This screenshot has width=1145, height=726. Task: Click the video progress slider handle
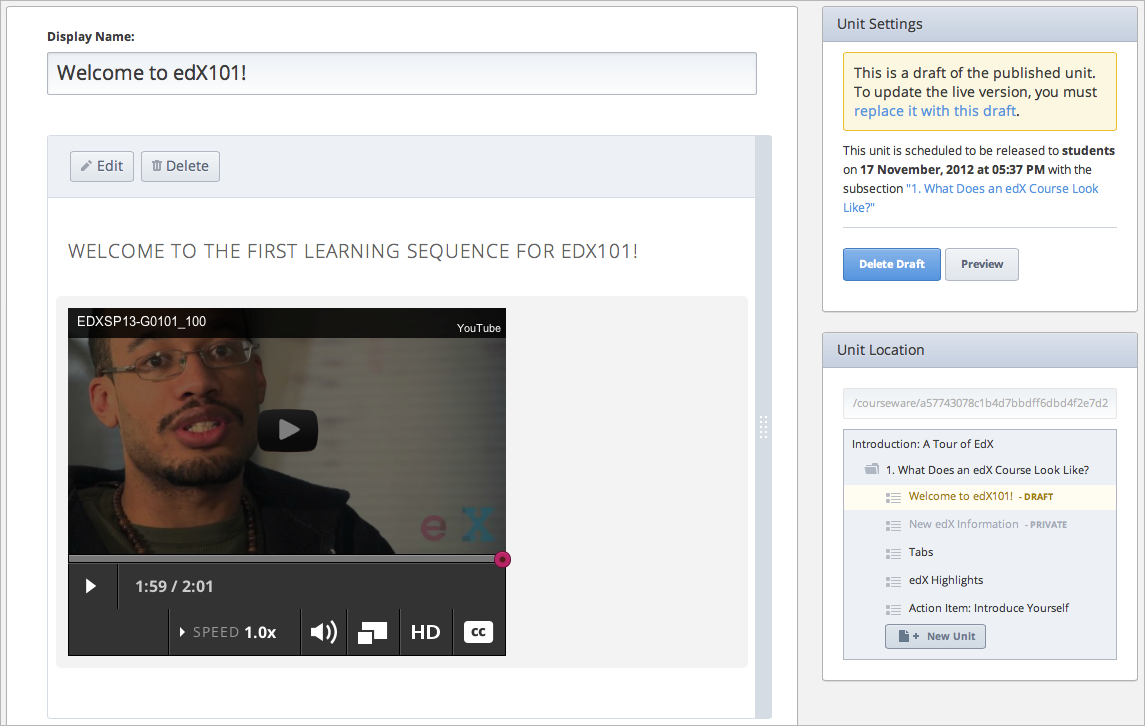click(502, 559)
